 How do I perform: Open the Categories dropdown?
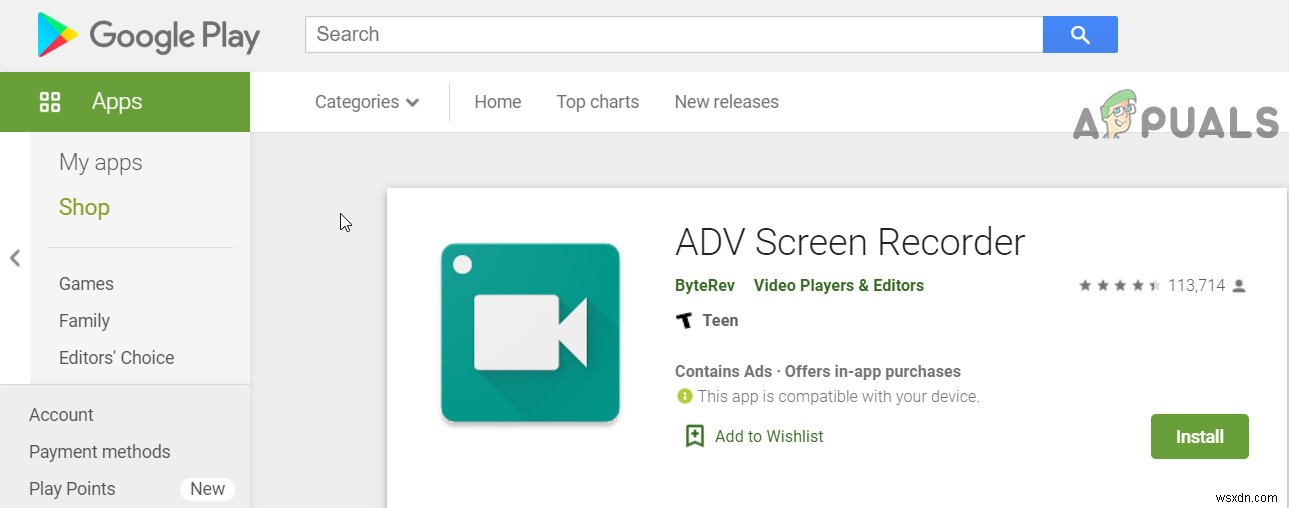367,102
